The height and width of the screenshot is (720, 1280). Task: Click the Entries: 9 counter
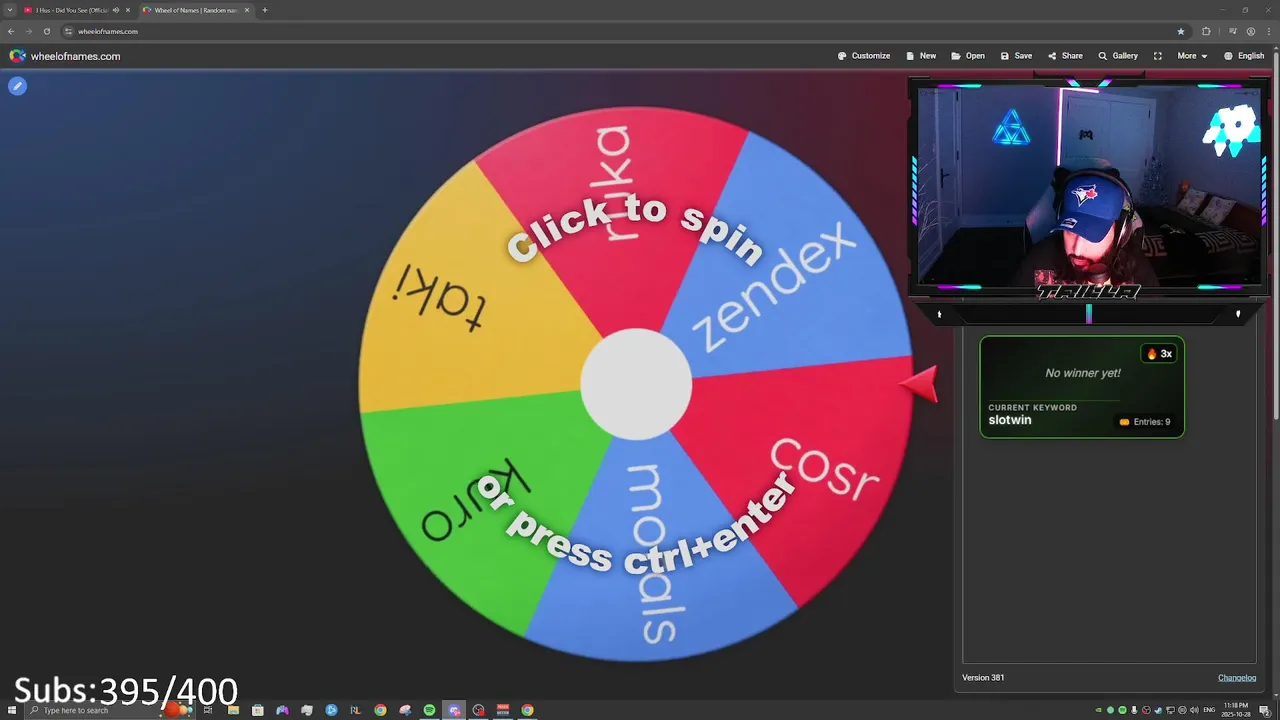tap(1145, 422)
